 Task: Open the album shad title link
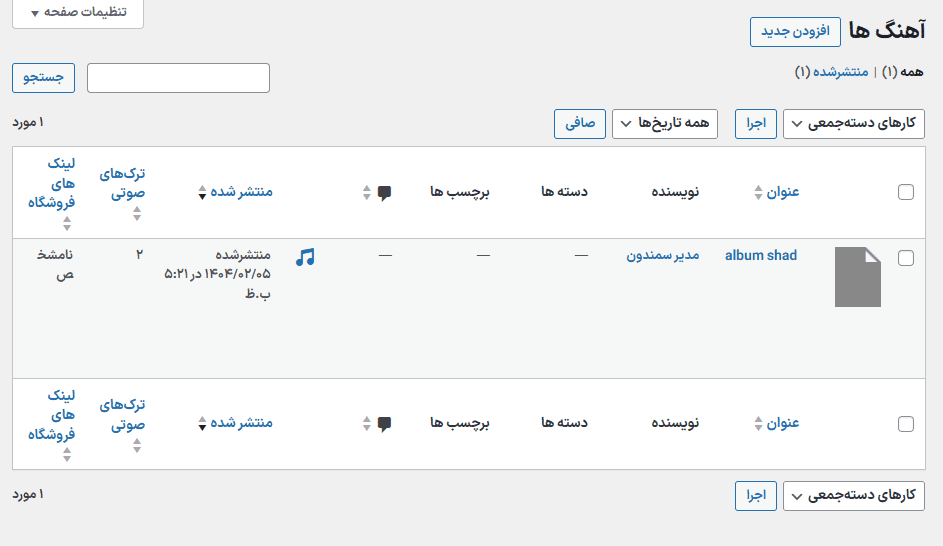point(761,256)
